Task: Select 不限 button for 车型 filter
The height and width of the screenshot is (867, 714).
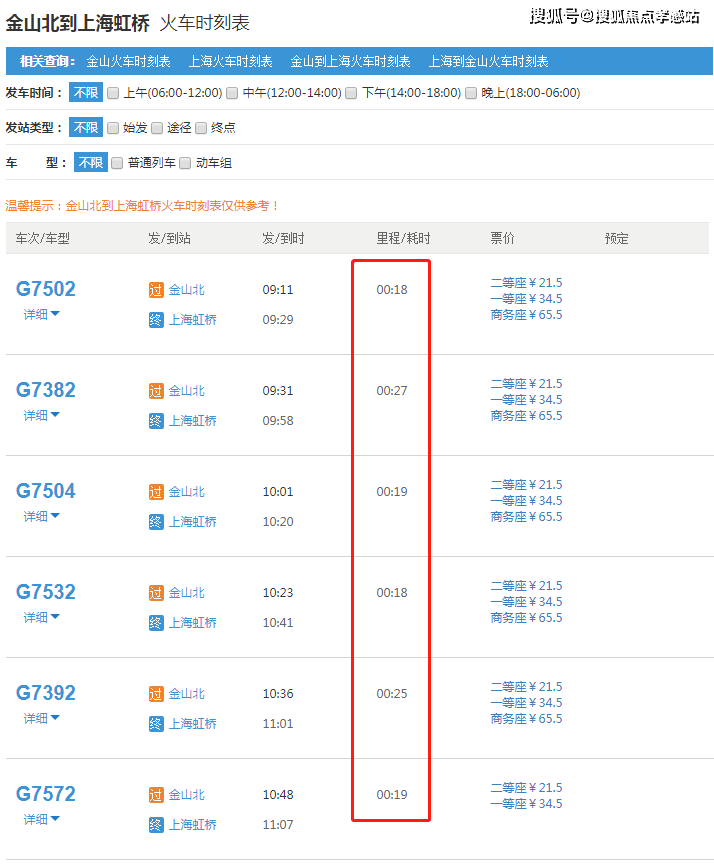Action: (91, 163)
